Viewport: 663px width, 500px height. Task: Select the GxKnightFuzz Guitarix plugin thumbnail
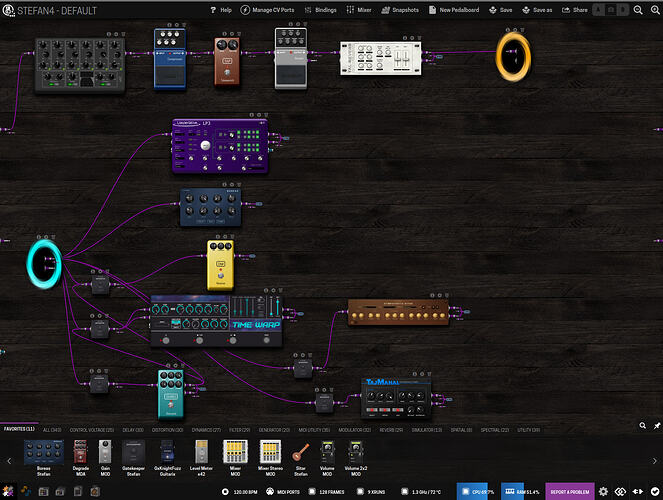coord(167,458)
